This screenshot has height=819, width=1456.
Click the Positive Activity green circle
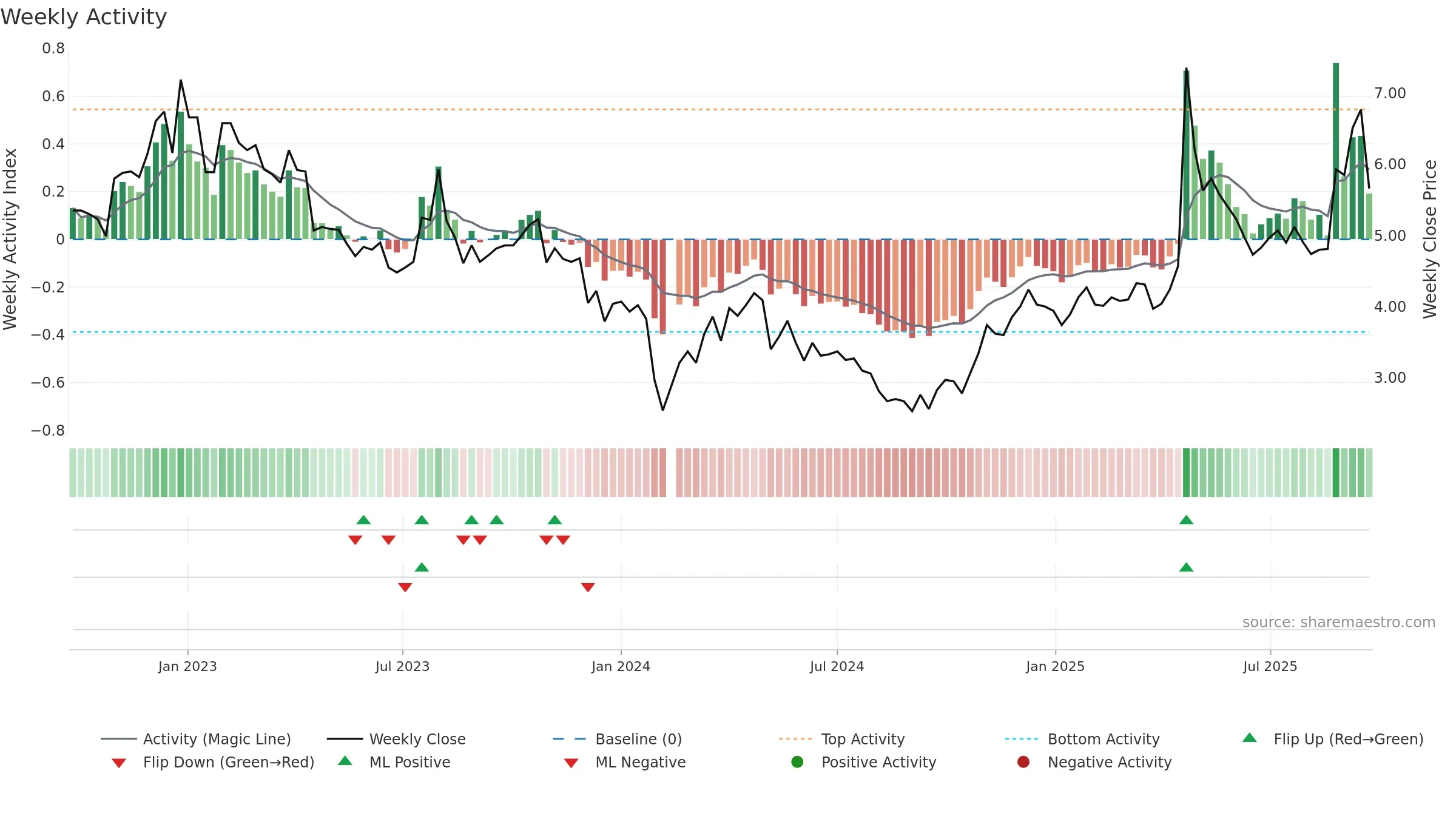point(797,761)
